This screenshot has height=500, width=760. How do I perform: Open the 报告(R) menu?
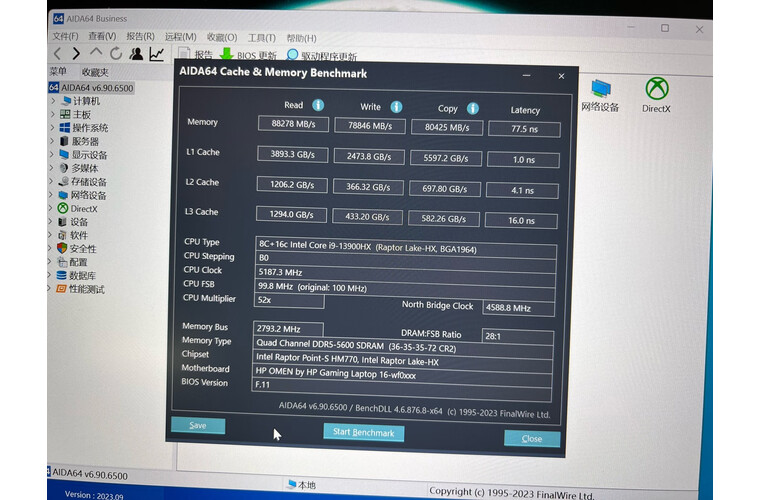coord(140,36)
